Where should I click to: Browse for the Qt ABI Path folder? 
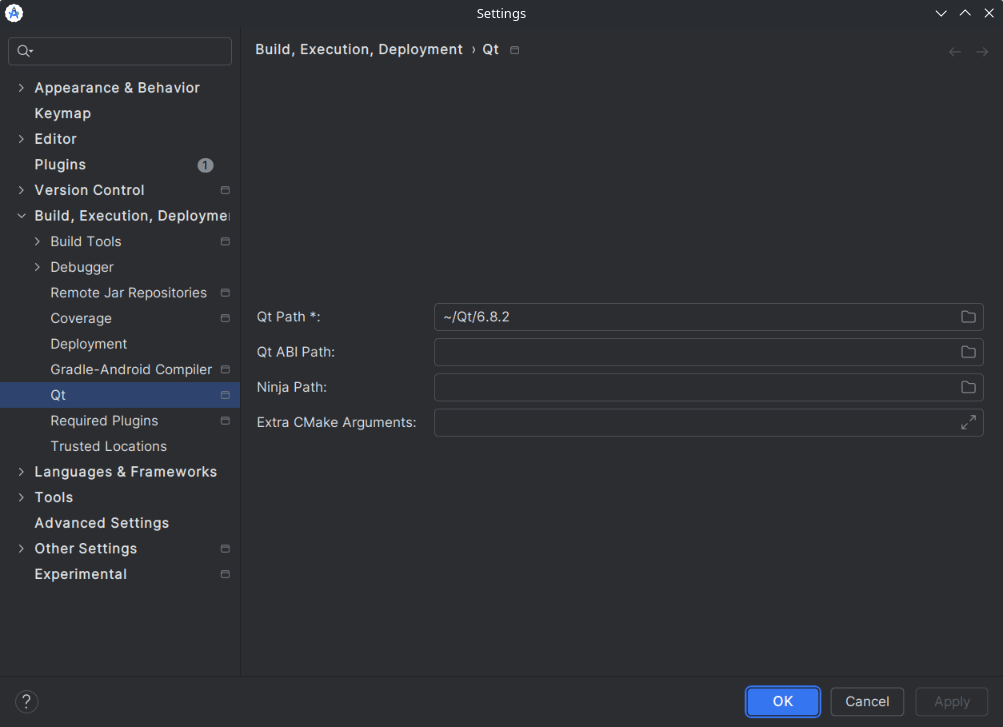[968, 352]
